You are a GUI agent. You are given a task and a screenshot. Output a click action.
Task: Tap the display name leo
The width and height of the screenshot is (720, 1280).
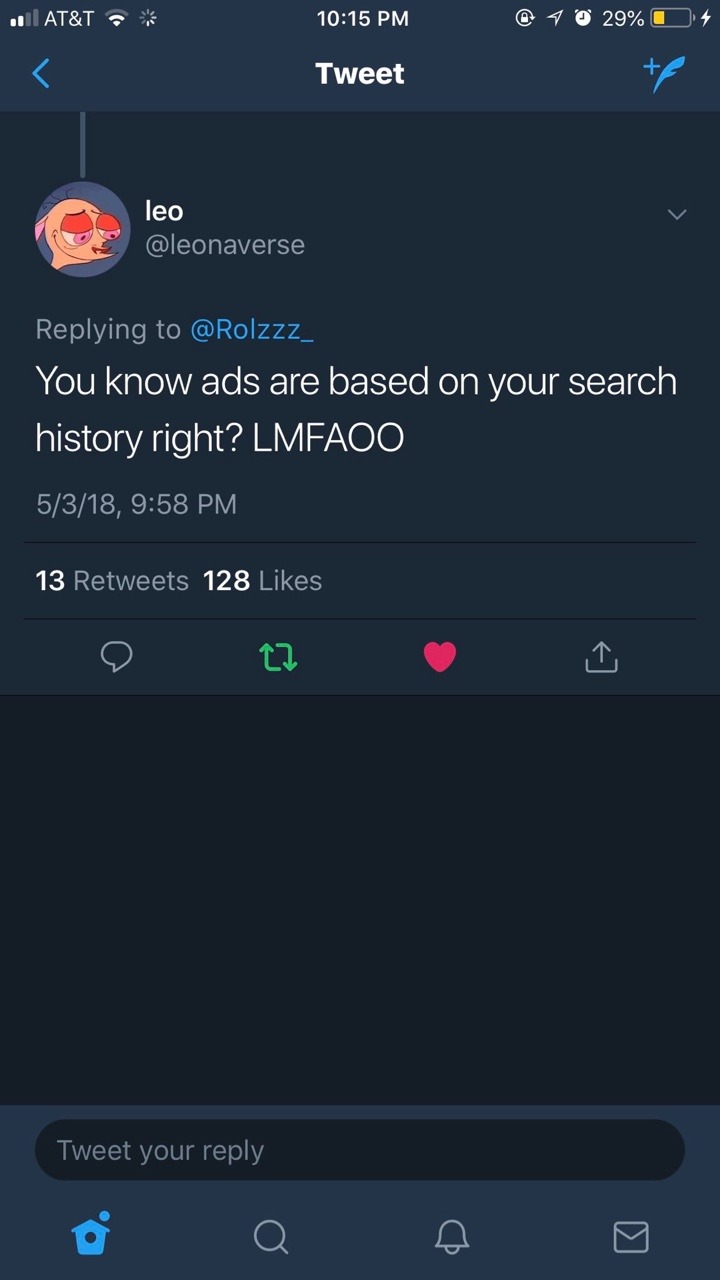tap(164, 211)
